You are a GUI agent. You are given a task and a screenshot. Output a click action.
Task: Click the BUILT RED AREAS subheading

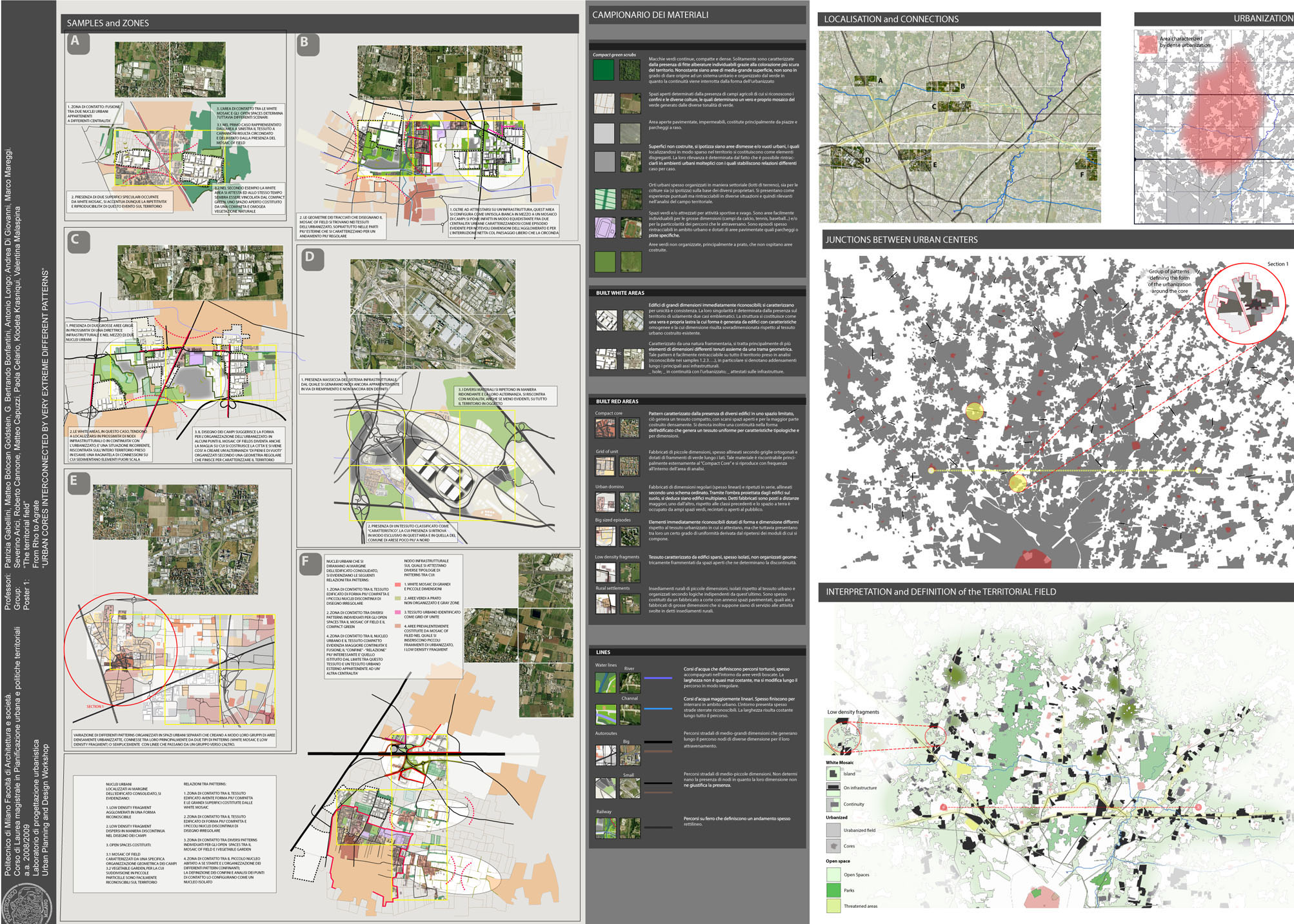(617, 401)
